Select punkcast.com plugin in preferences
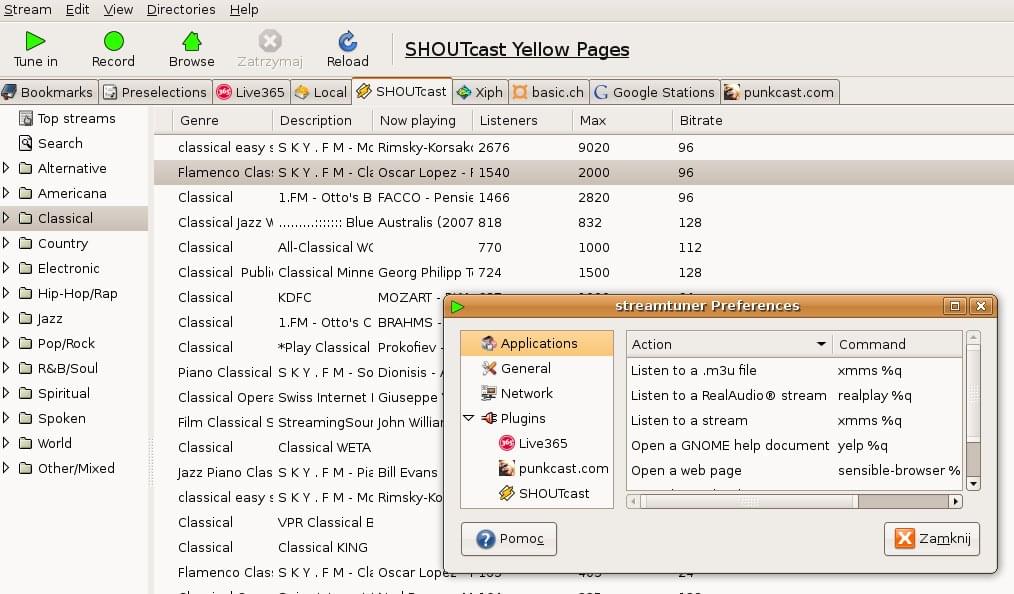The image size is (1014, 594). (563, 468)
